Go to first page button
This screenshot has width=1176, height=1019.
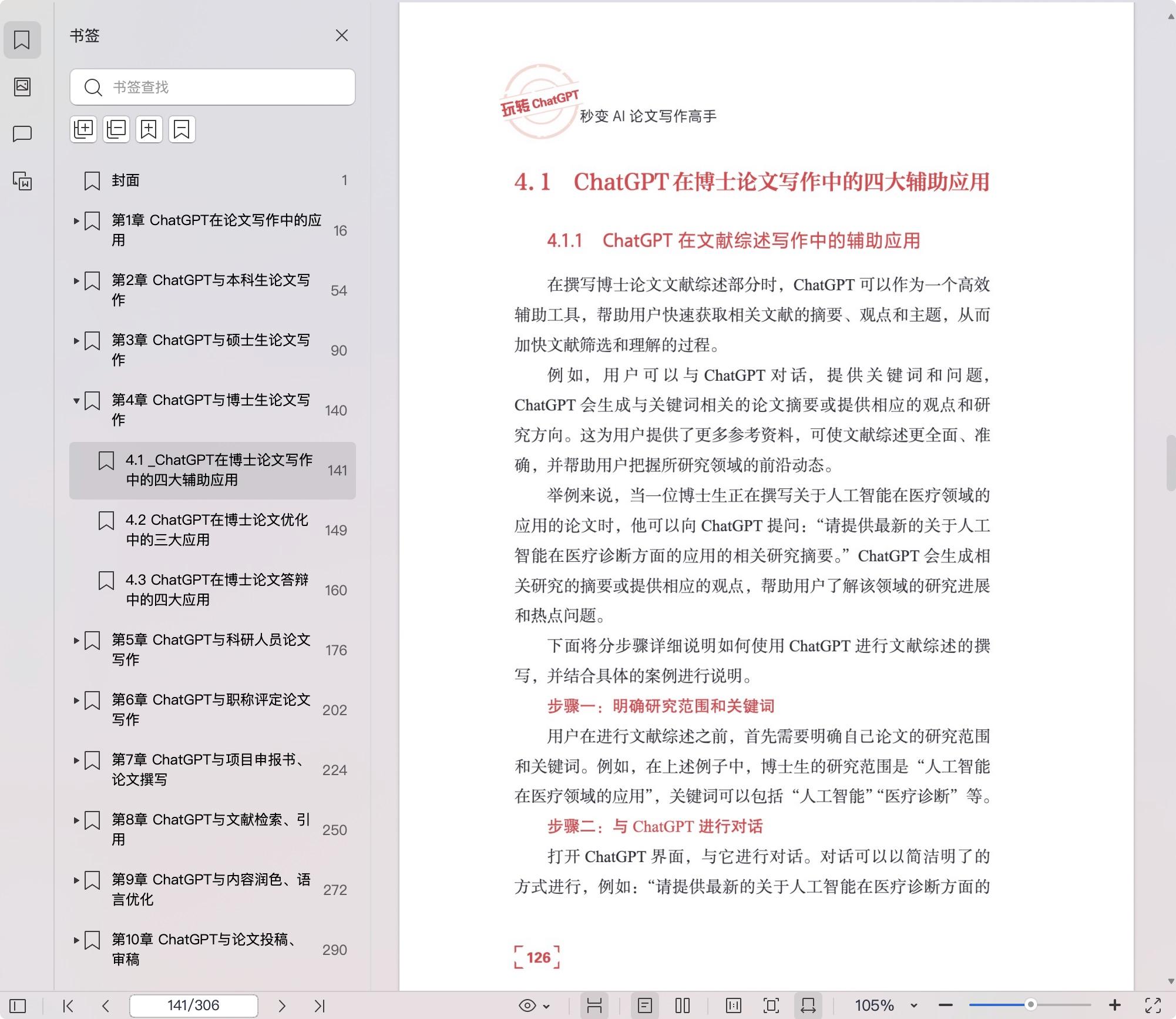click(x=68, y=1005)
